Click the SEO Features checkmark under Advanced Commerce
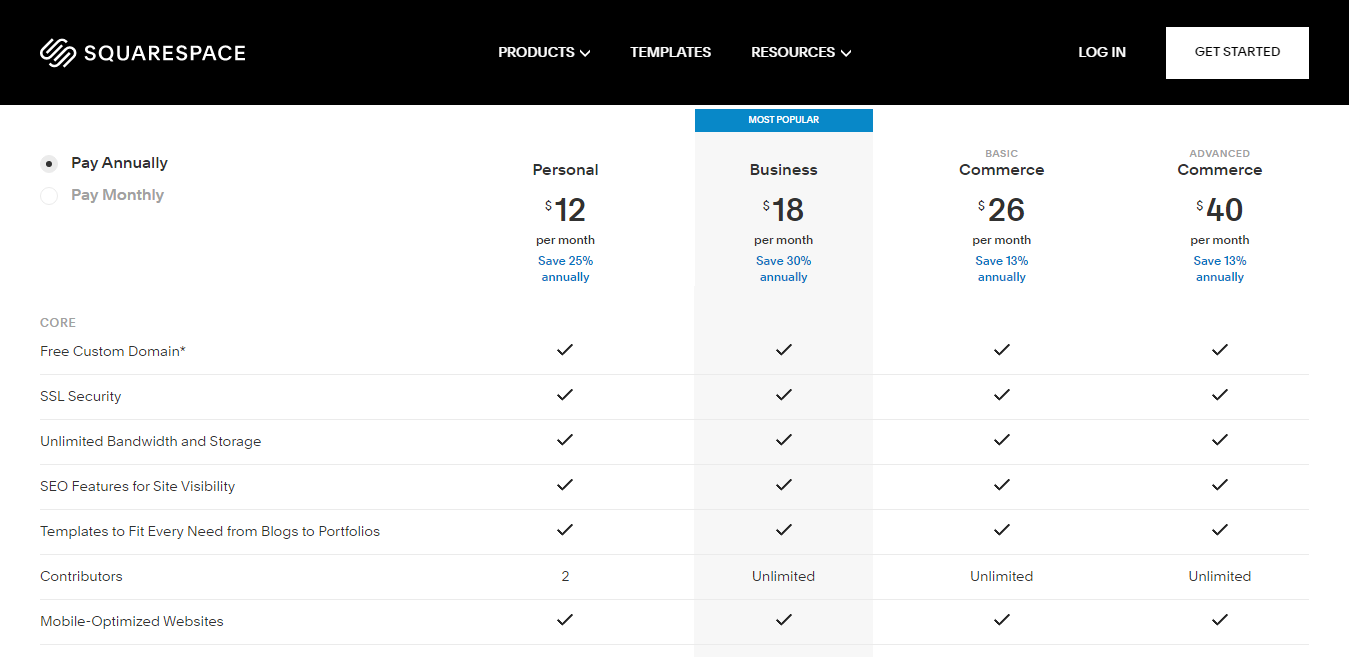Screen dimensions: 1349x657 click(x=1219, y=484)
